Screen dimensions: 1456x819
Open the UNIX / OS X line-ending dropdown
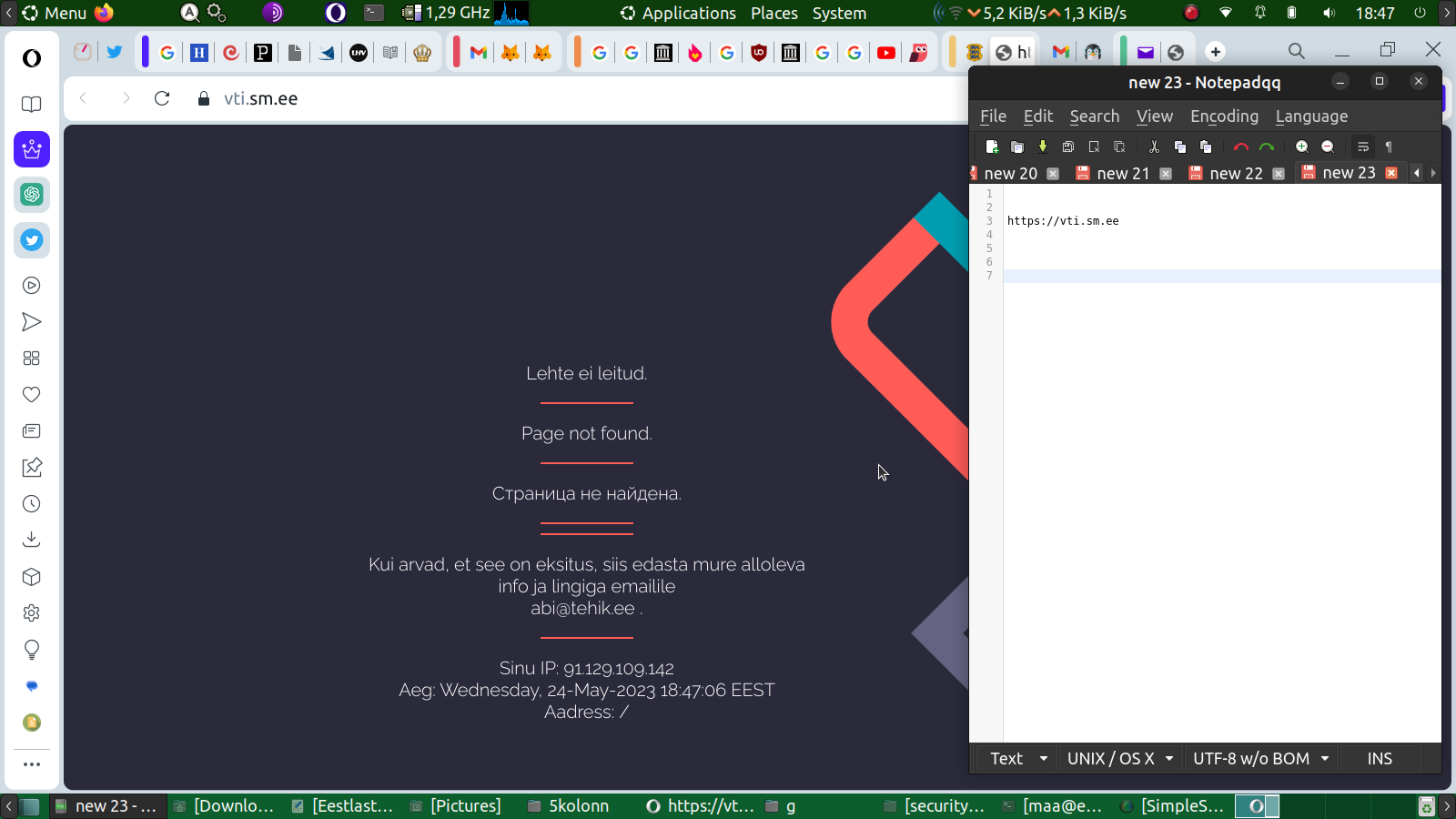point(1120,759)
